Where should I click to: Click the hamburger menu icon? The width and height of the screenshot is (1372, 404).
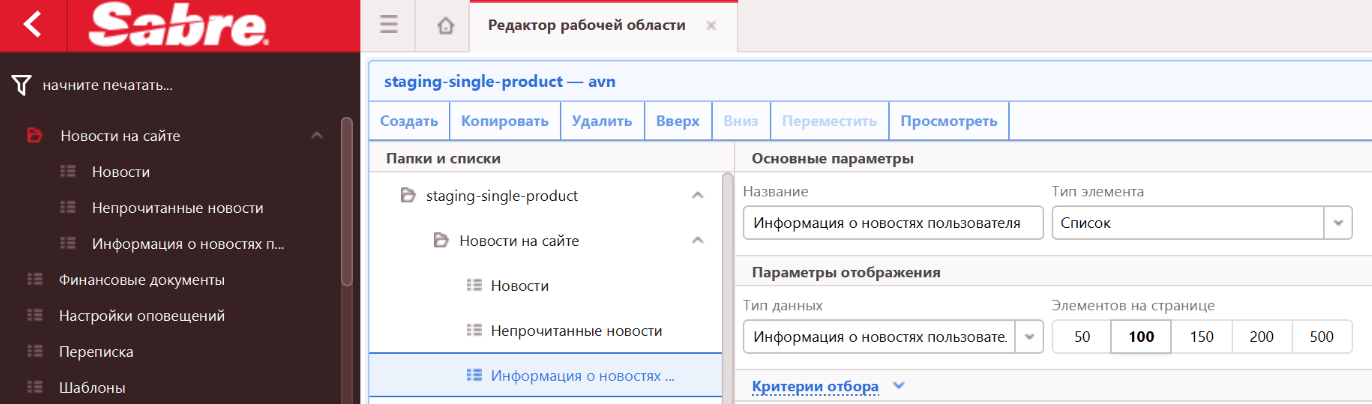pos(389,26)
